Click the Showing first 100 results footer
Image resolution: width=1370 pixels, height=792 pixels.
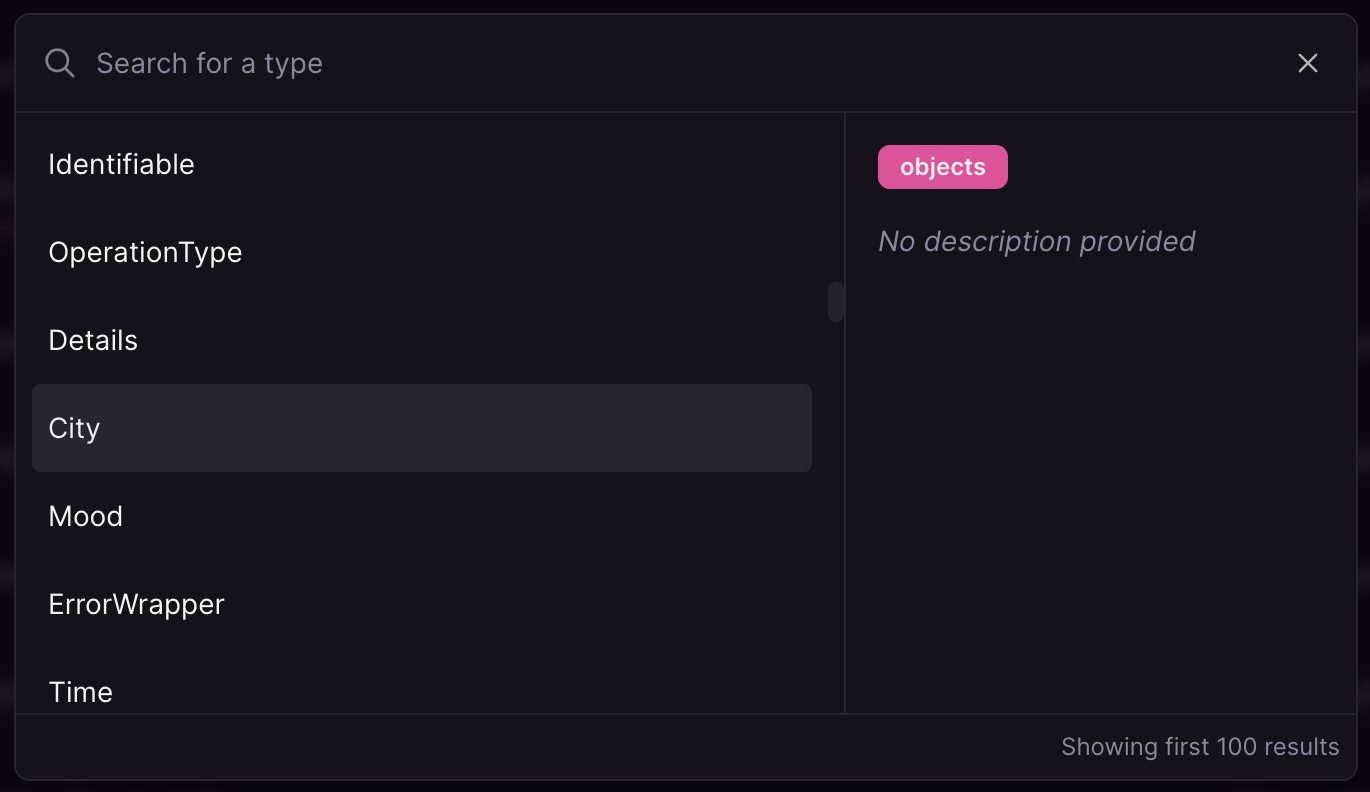(1200, 747)
